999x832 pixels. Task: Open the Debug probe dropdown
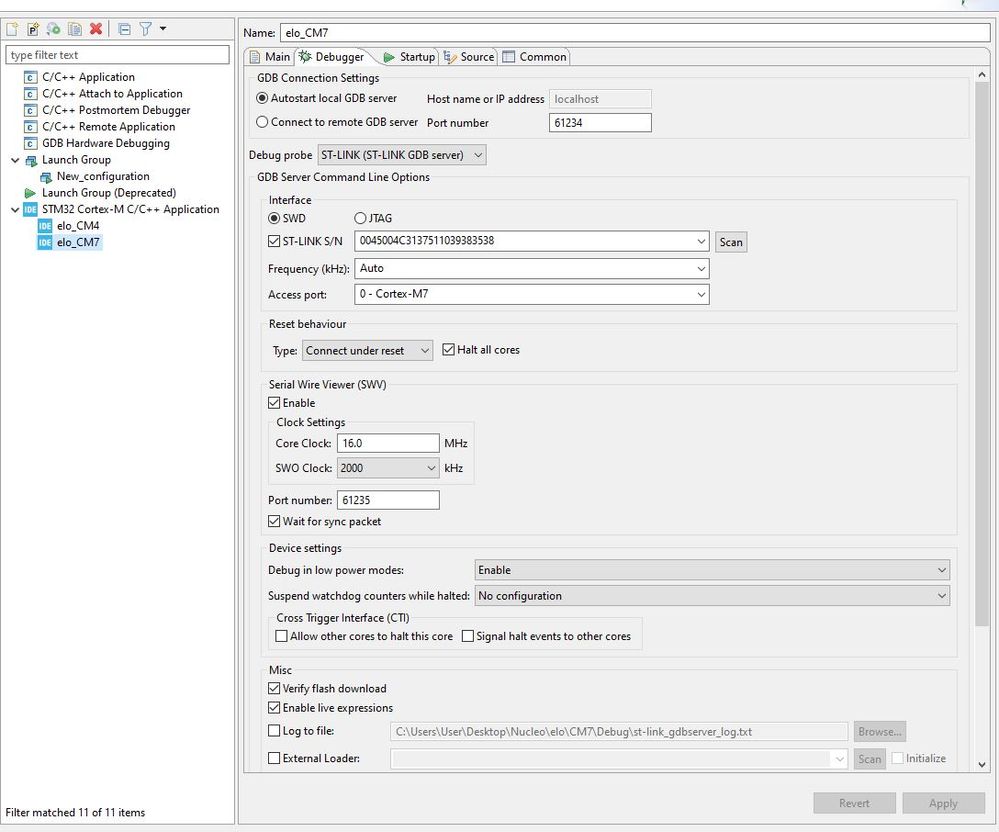coord(402,155)
